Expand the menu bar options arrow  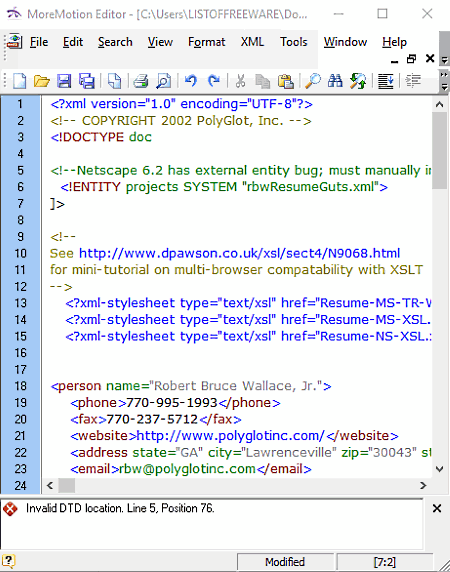coord(444,60)
